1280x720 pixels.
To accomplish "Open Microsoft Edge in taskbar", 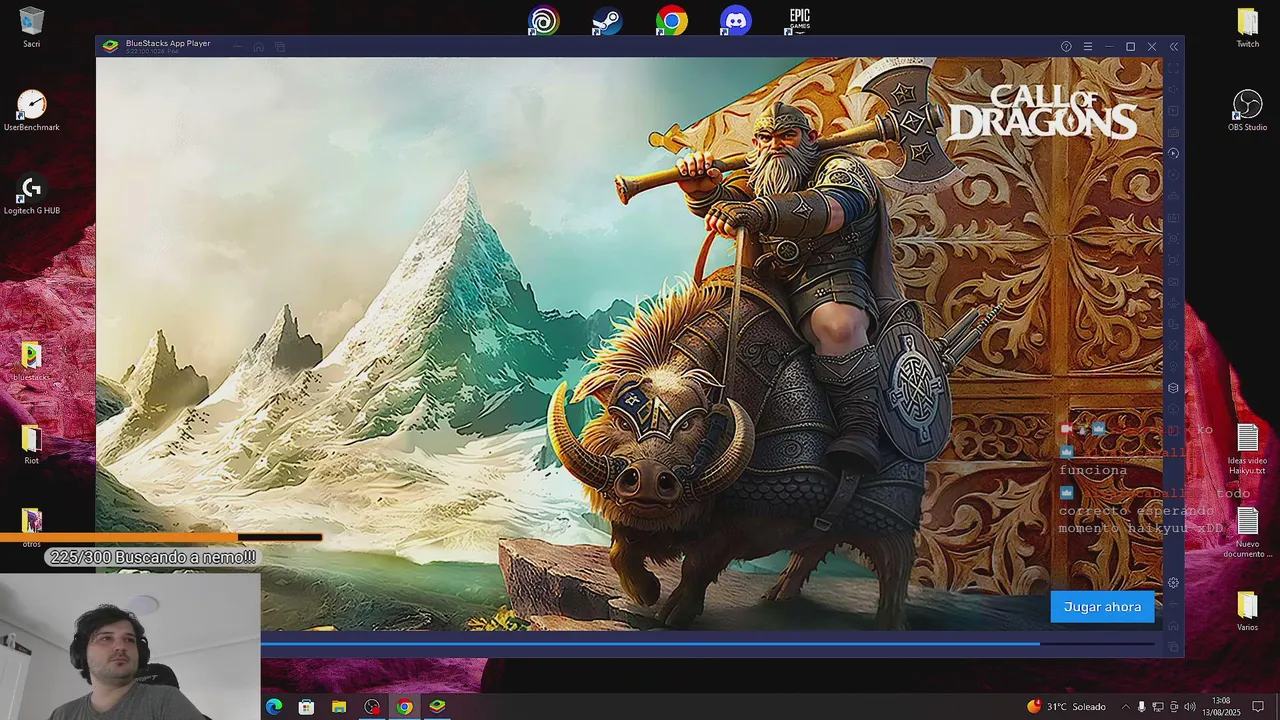I will 273,707.
